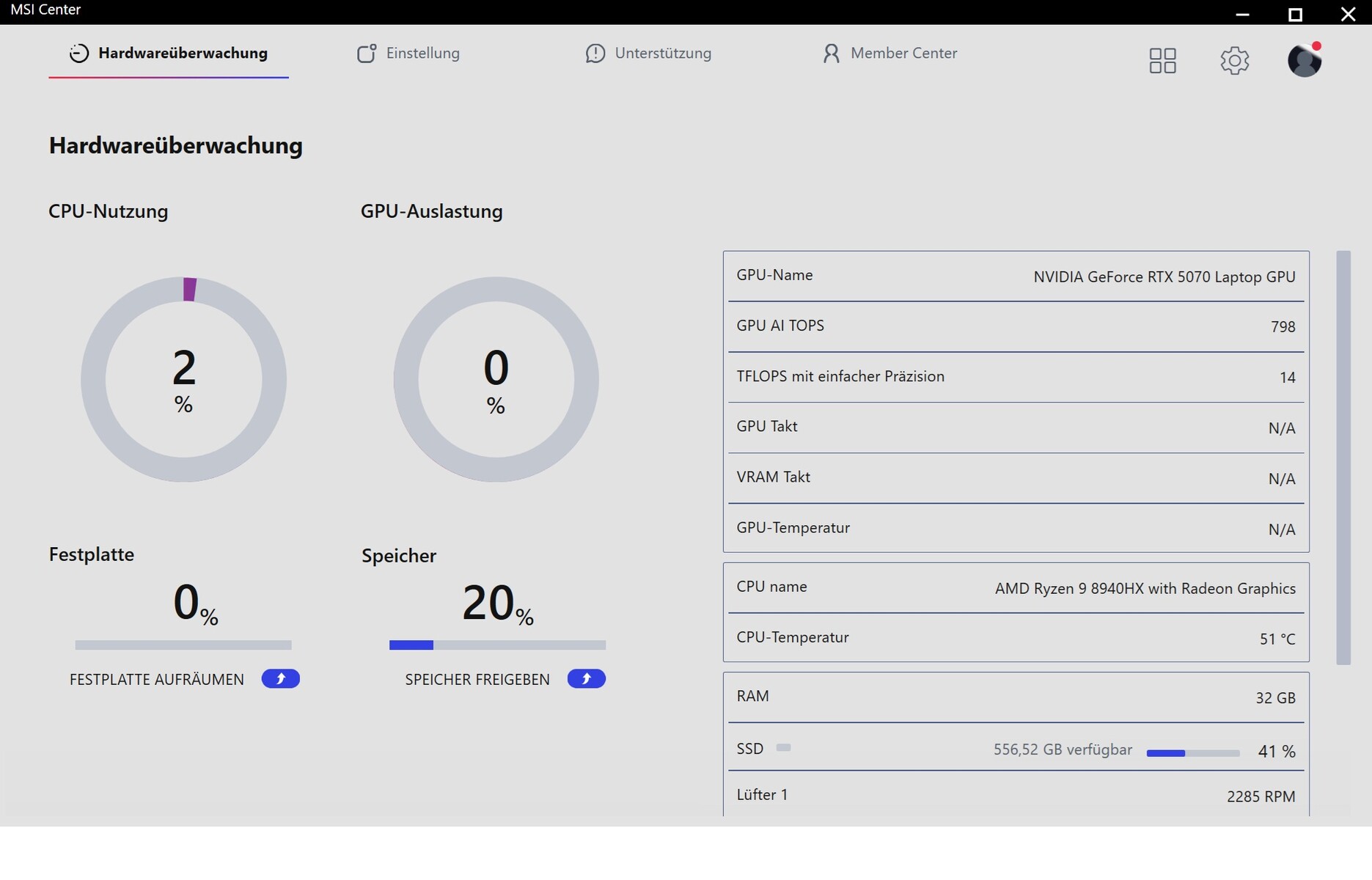The height and width of the screenshot is (880, 1372).
Task: Select the GPU-Name row
Action: coord(1016,276)
